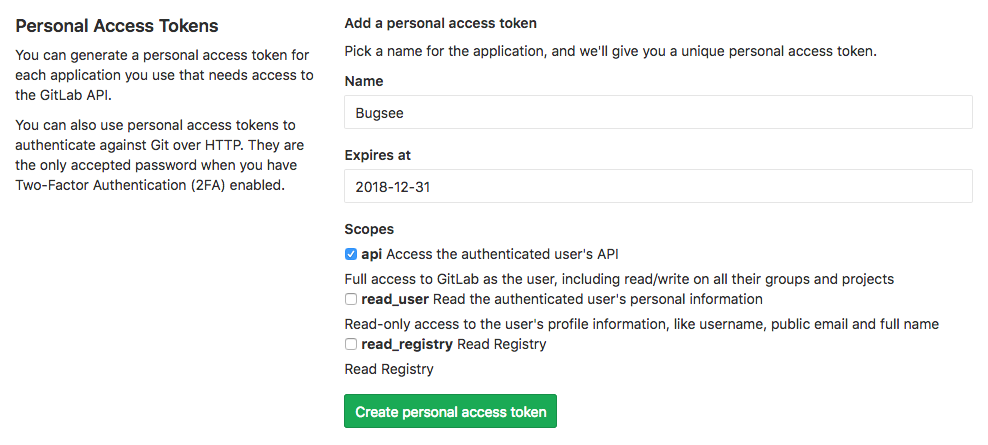This screenshot has height=445, width=988.
Task: Click the Add a personal access token heading
Action: pos(440,23)
